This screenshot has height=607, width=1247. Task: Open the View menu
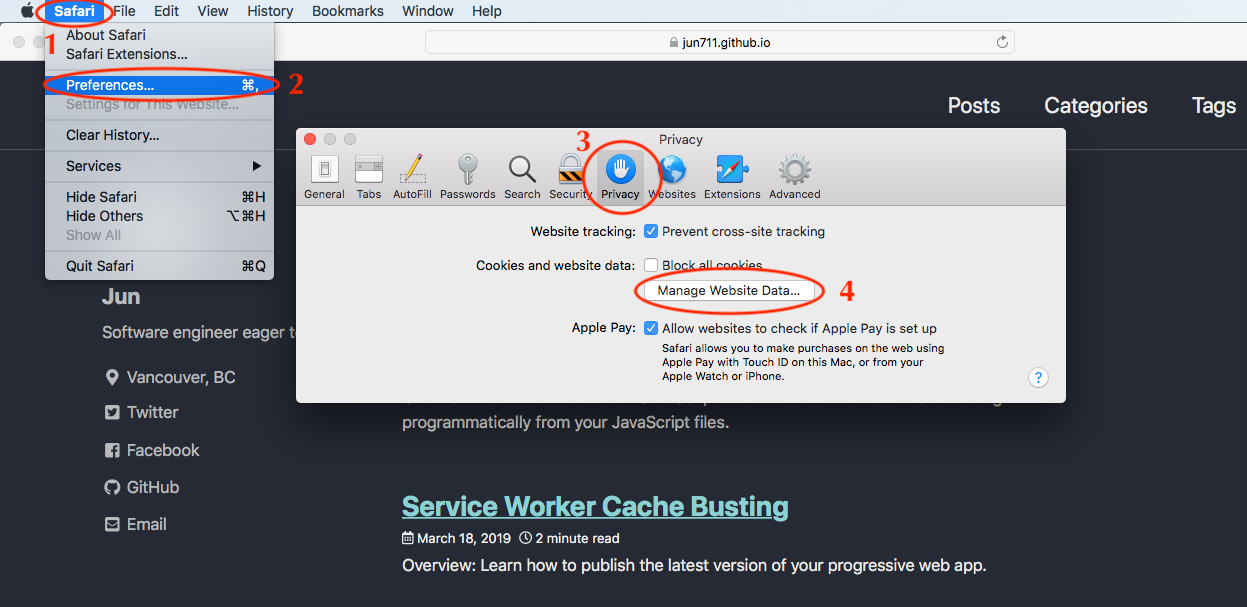coord(213,11)
